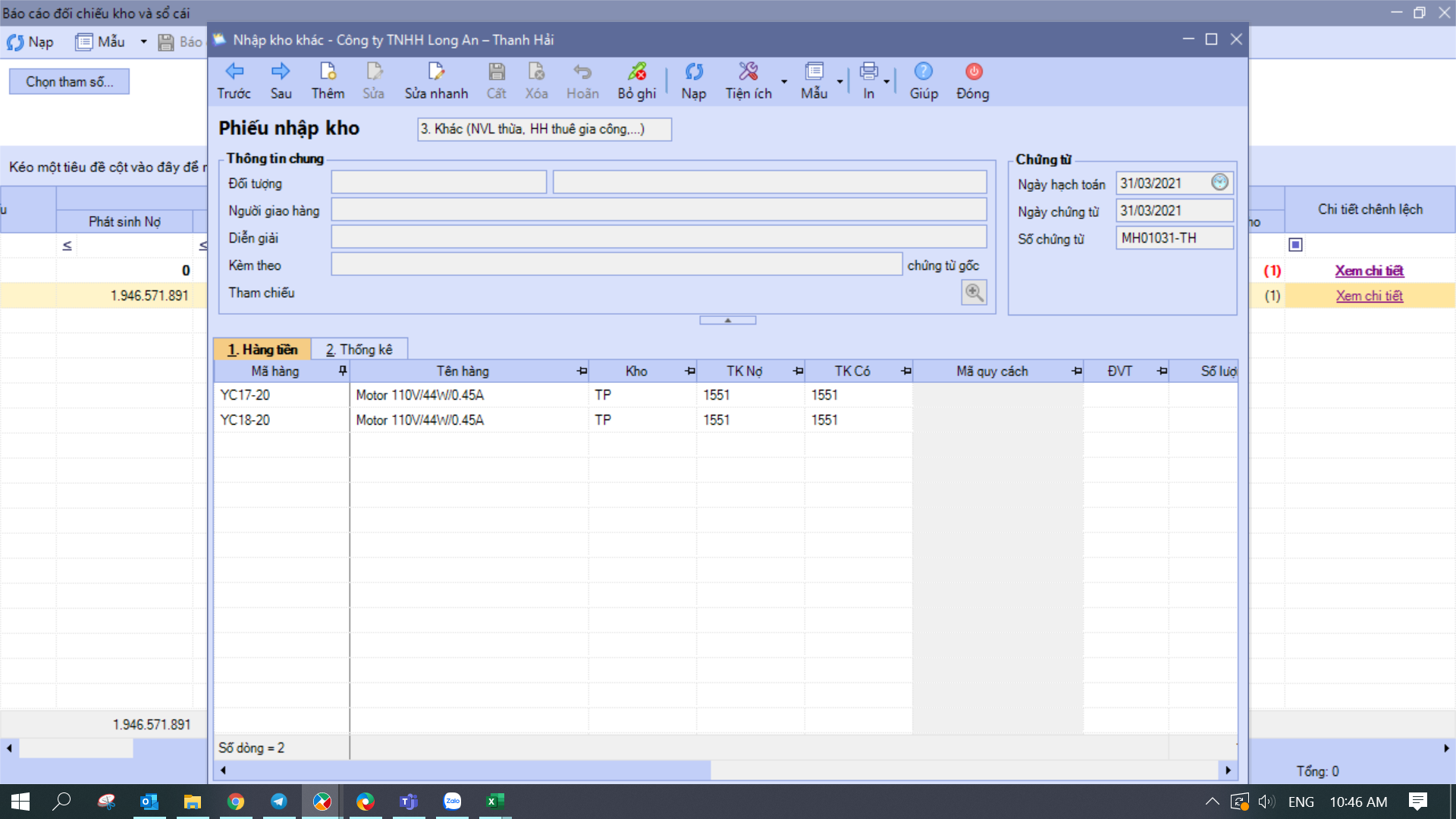Expand the Tiện ích dropdown arrow

(784, 81)
